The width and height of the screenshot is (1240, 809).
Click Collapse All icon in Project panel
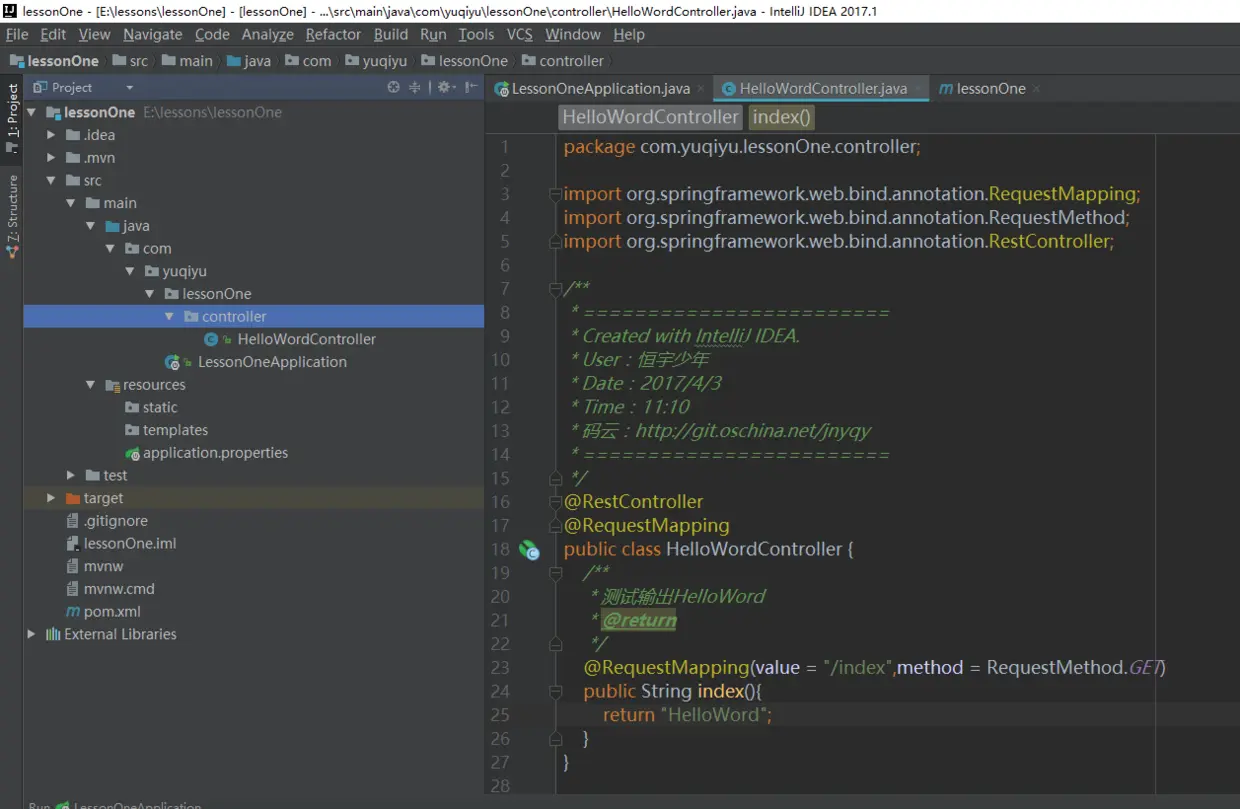click(x=415, y=88)
